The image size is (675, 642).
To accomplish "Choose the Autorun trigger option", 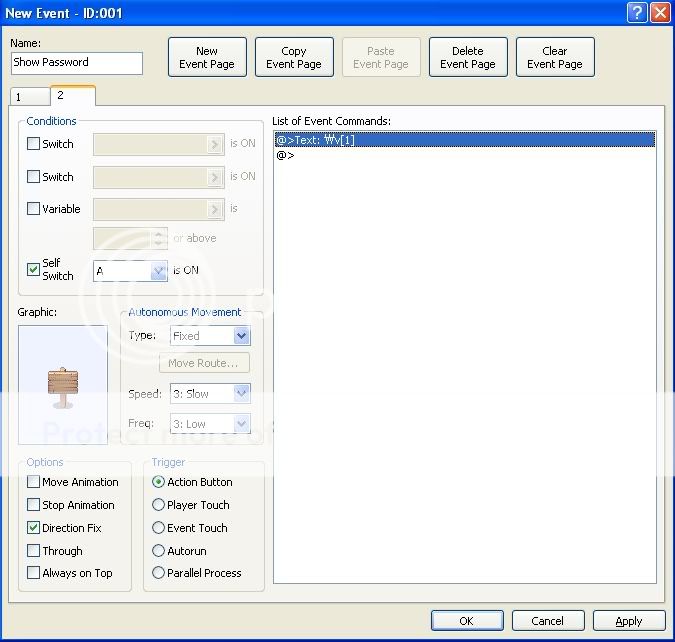I will click(x=158, y=551).
